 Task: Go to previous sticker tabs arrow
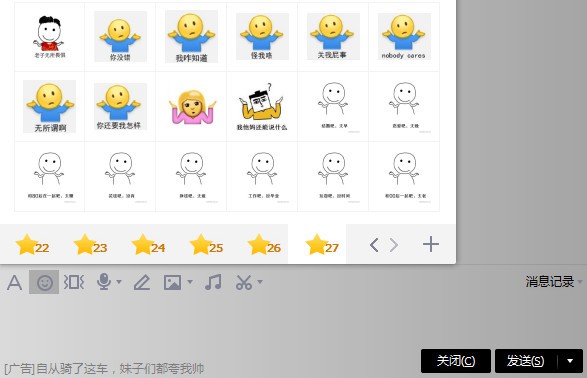(x=374, y=245)
